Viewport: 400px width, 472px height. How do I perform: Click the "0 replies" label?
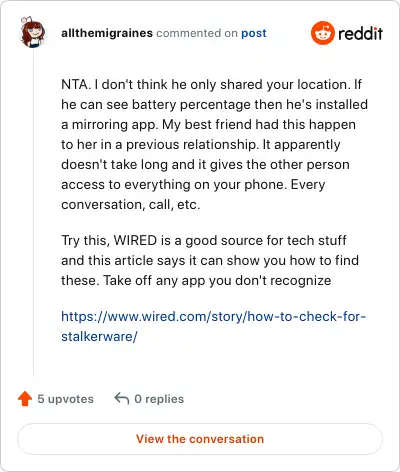(x=159, y=399)
